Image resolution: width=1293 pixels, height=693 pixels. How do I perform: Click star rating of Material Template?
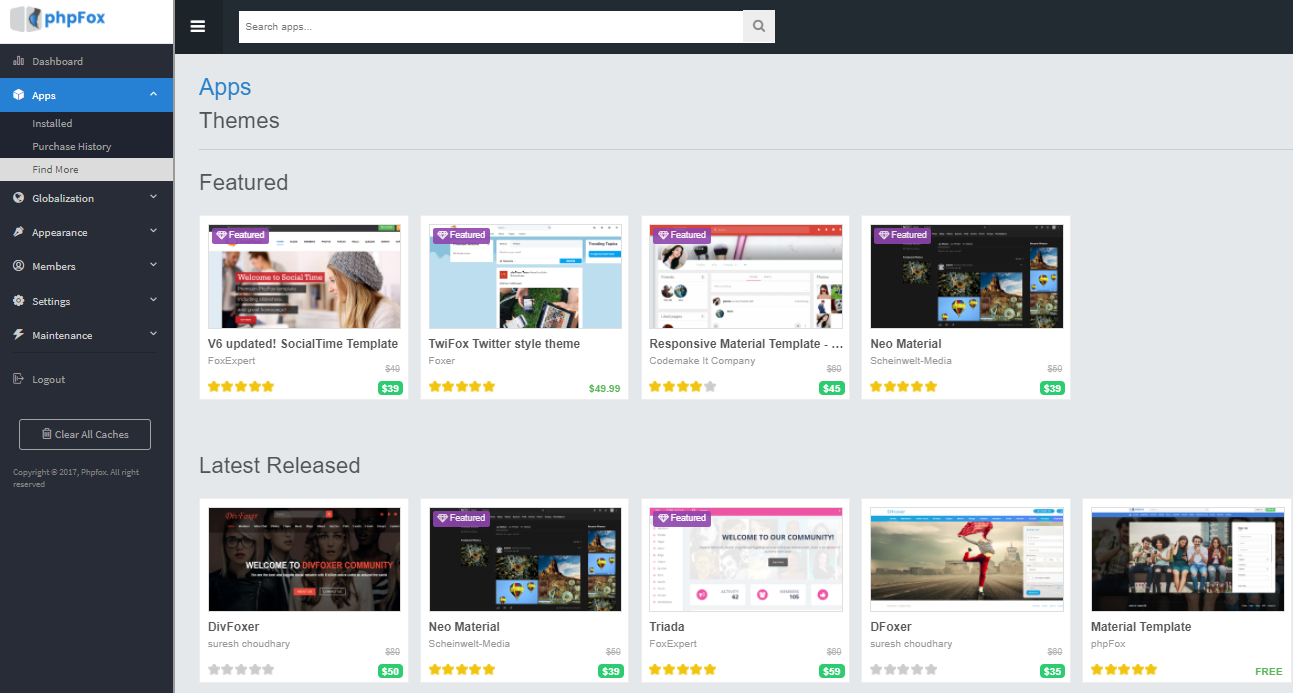tap(1124, 670)
